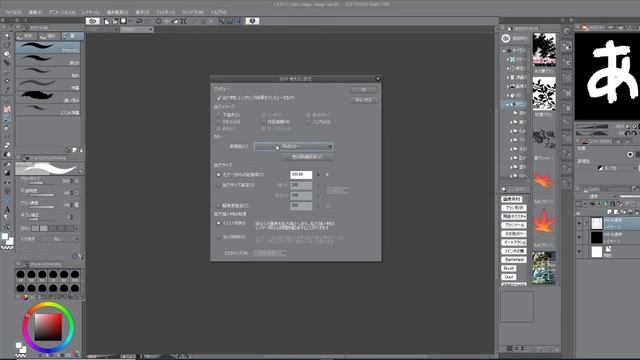Screen dimensions: 640x360
Task: Toggle visibility of the paper layer
Action: click(579, 251)
